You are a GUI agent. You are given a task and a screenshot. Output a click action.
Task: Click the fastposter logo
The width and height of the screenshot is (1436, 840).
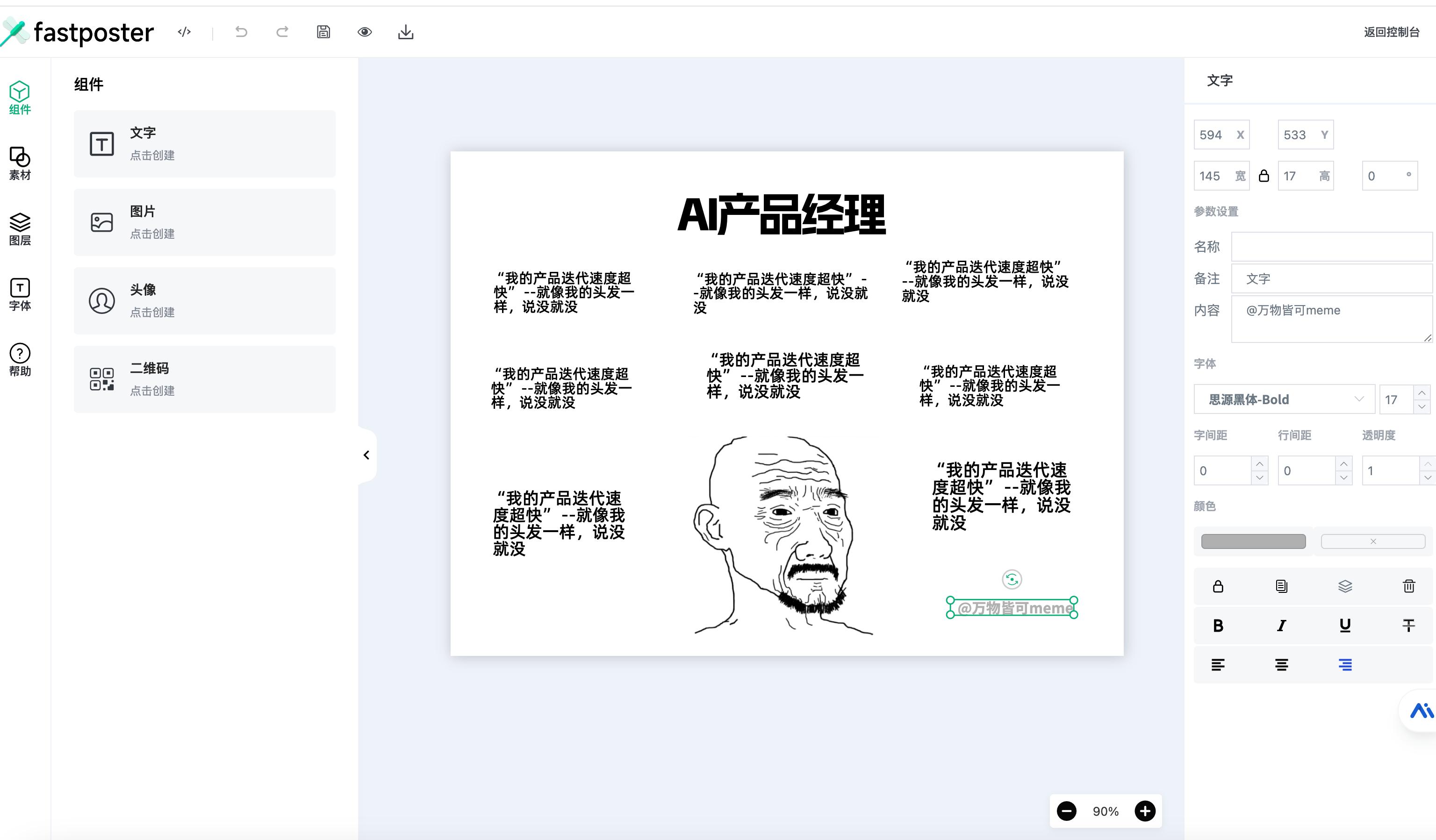(78, 32)
